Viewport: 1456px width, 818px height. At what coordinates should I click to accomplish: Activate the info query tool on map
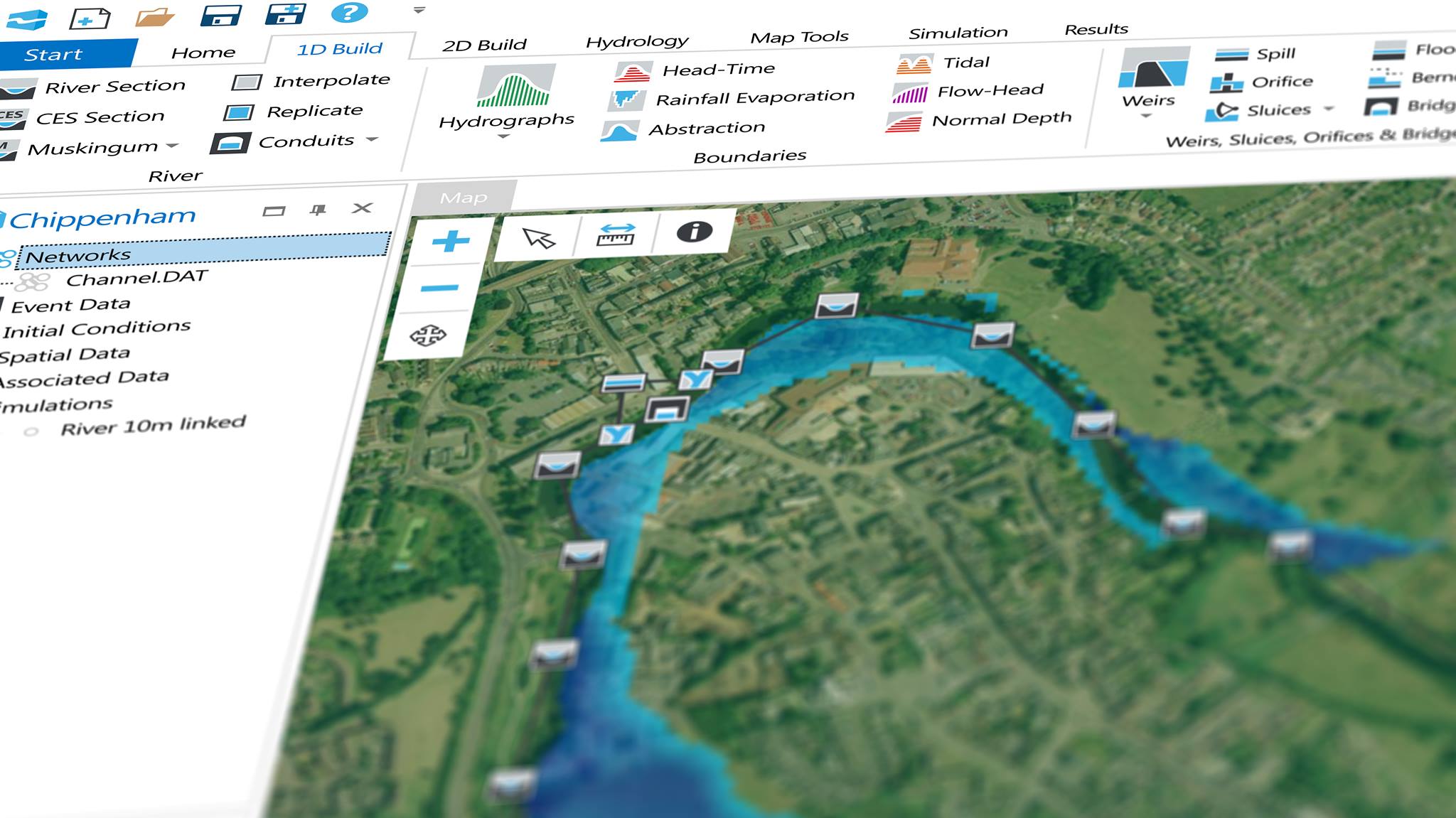[x=694, y=232]
